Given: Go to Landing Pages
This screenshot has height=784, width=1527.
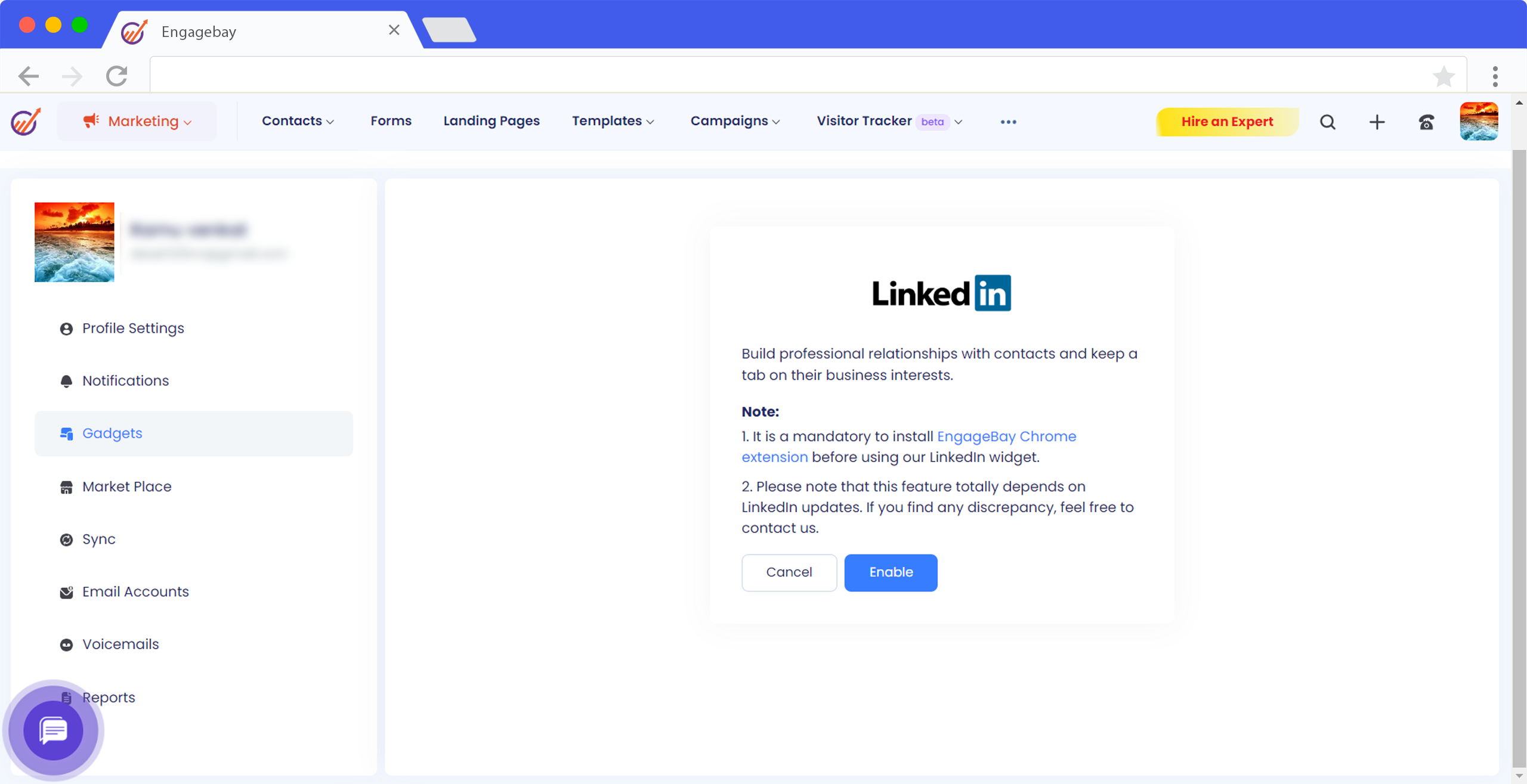Looking at the screenshot, I should 492,121.
